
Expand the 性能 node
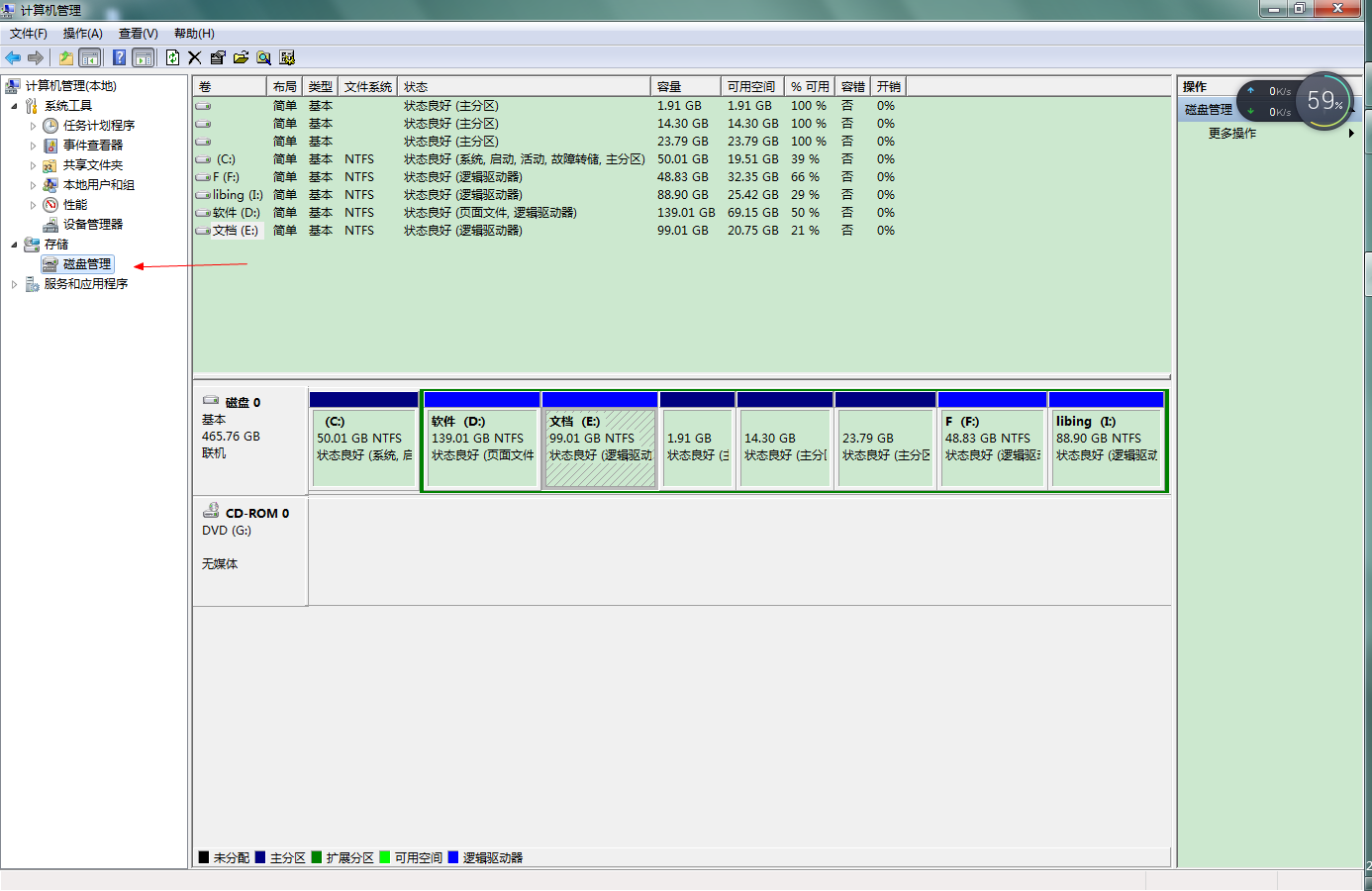33,205
